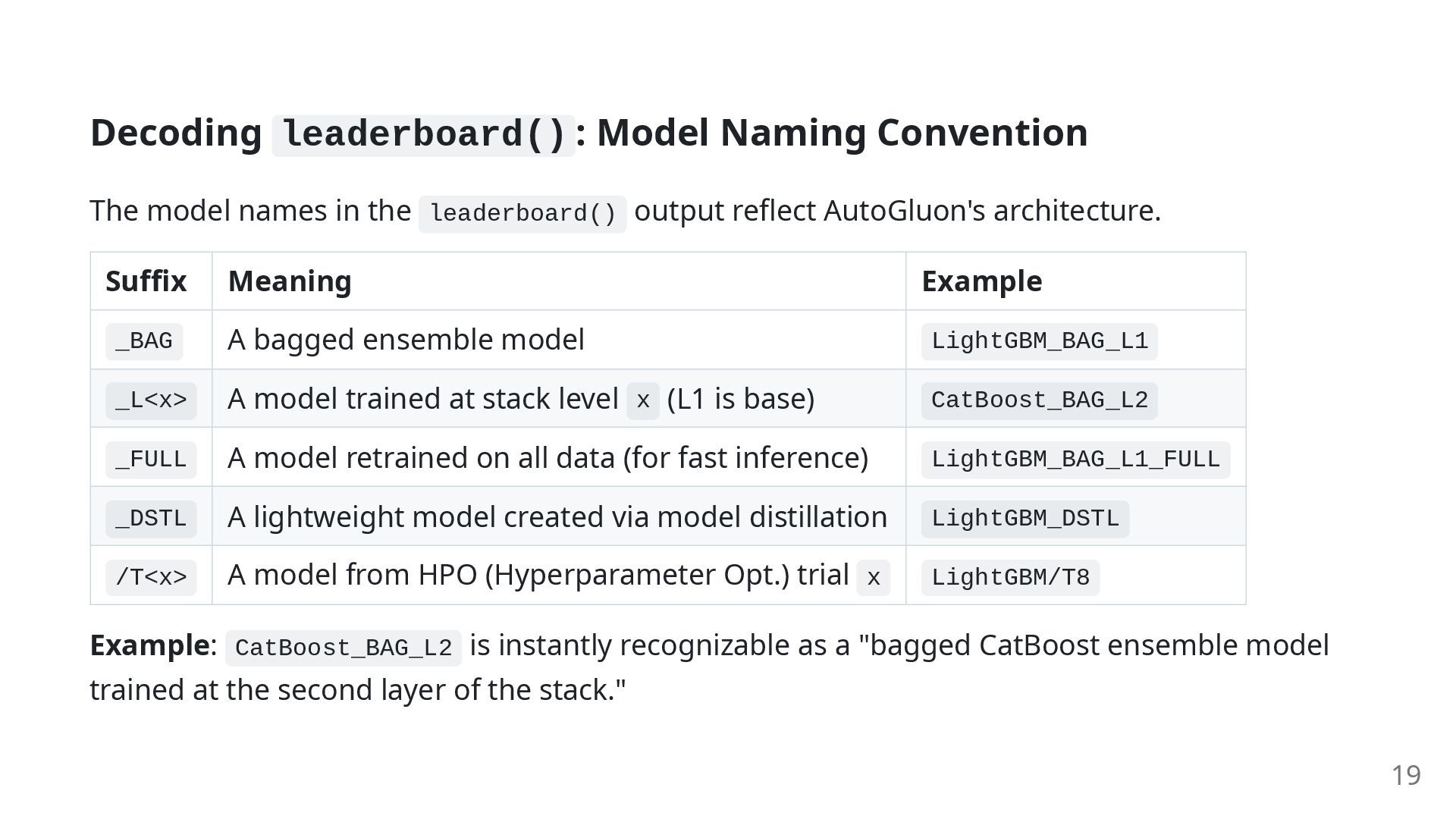Viewport: 1456px width, 819px height.
Task: Select the _DSTL suffix code
Action: 151,519
